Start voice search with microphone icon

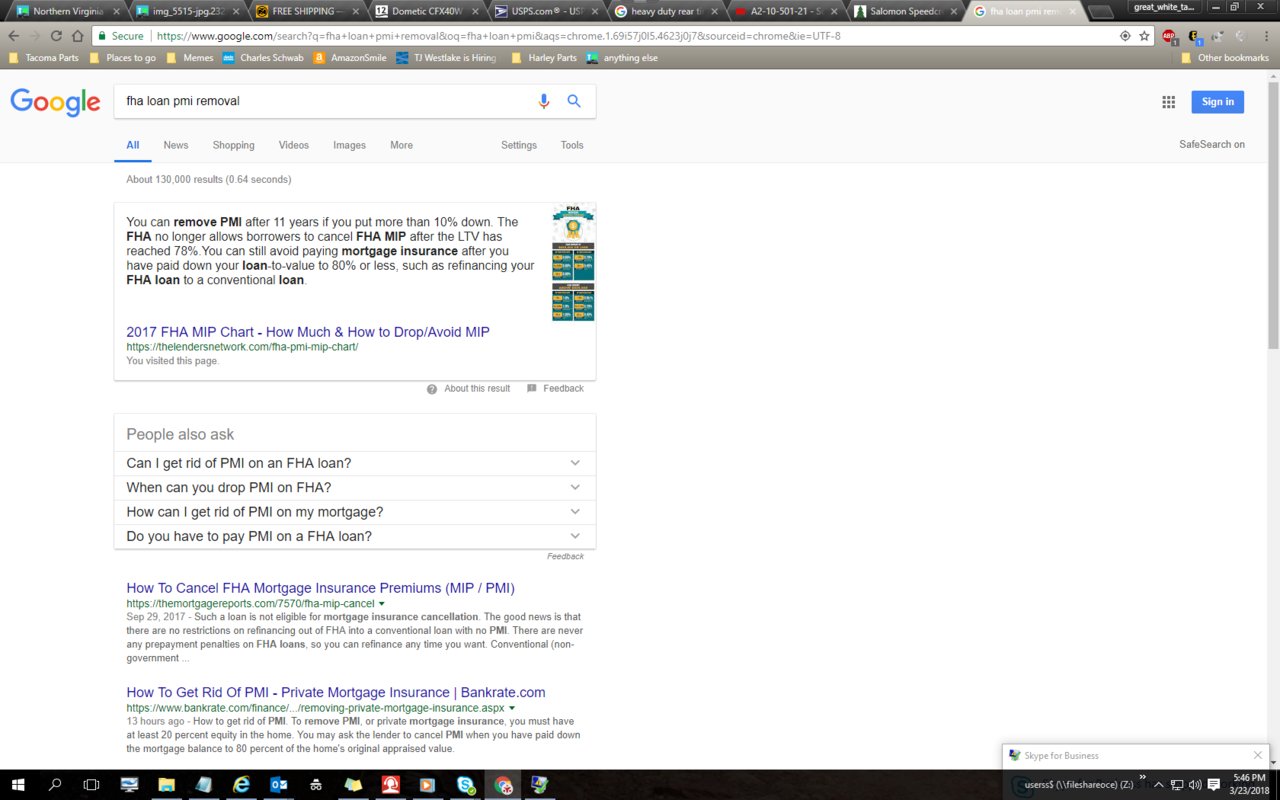click(x=544, y=101)
